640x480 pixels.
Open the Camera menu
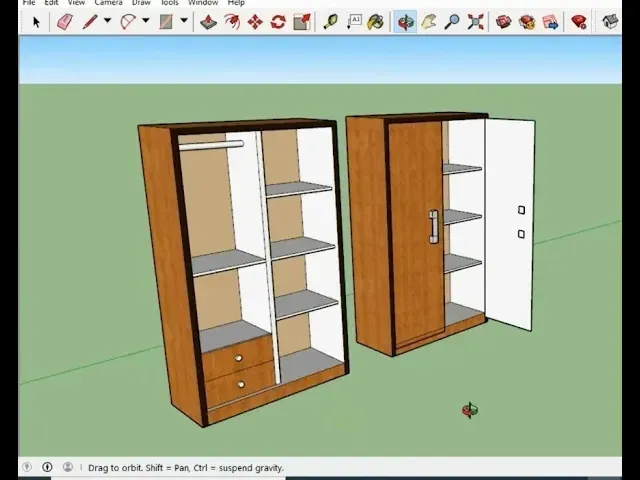coord(108,3)
